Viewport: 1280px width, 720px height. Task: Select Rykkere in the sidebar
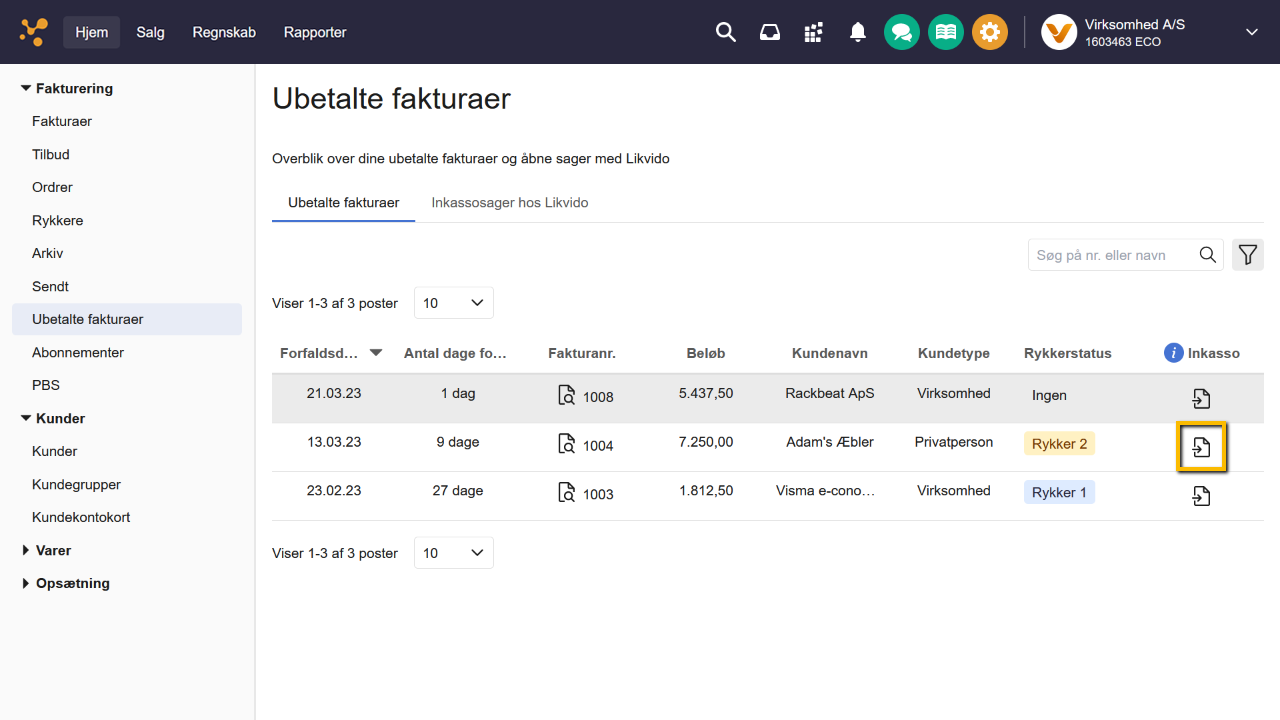57,220
